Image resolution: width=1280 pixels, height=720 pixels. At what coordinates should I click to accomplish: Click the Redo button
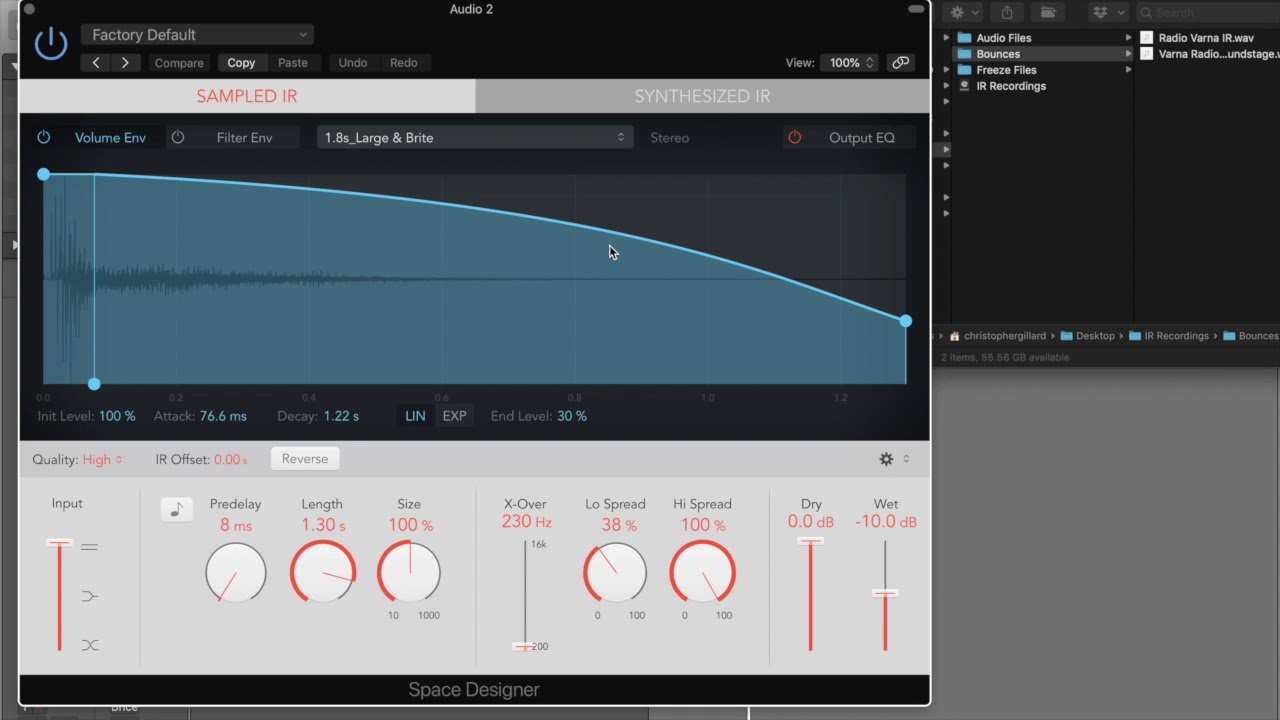[x=404, y=63]
